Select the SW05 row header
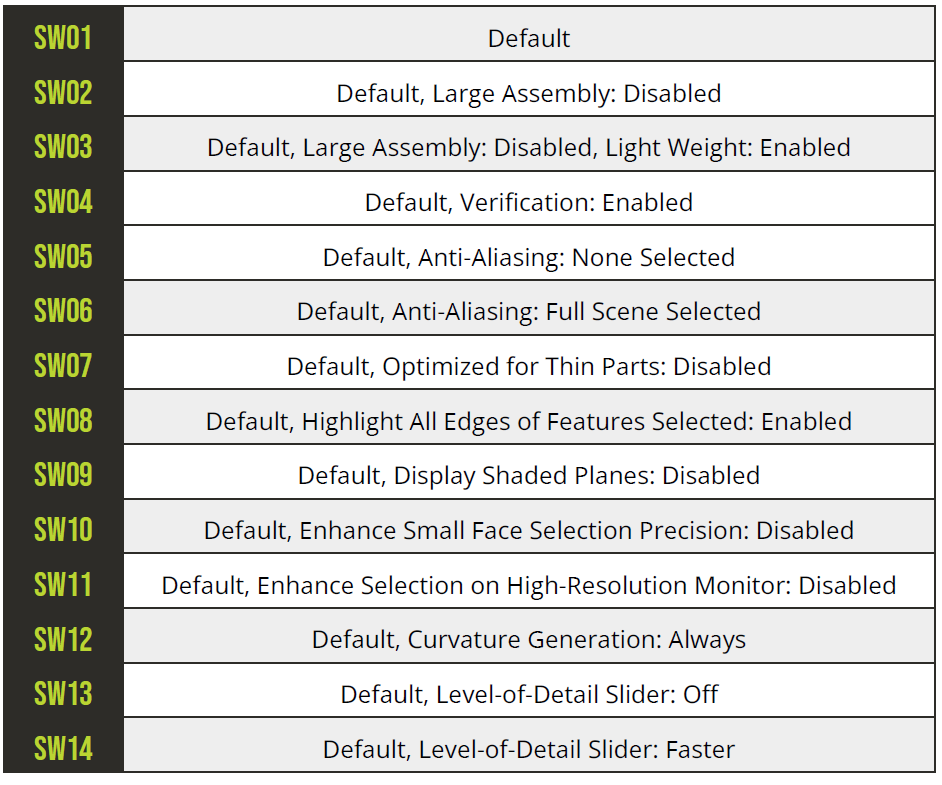The image size is (942, 785). pos(63,257)
